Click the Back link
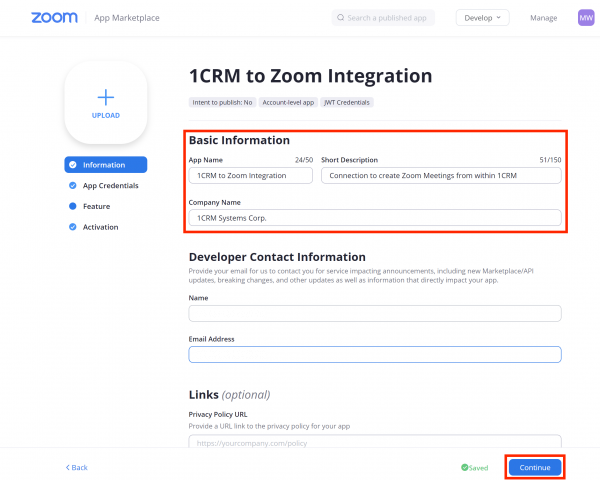This screenshot has height=480, width=600. [77, 467]
